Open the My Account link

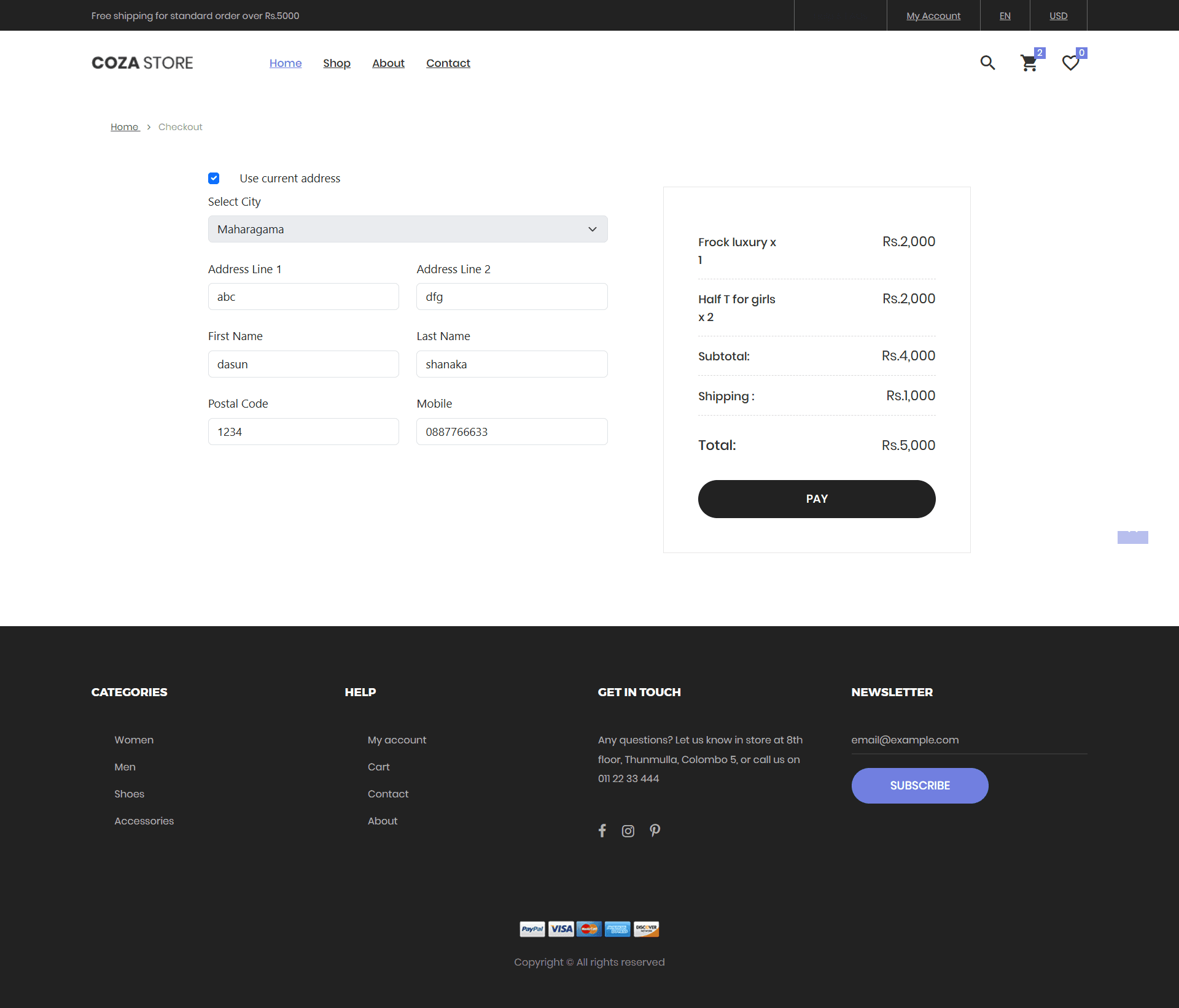(x=933, y=15)
